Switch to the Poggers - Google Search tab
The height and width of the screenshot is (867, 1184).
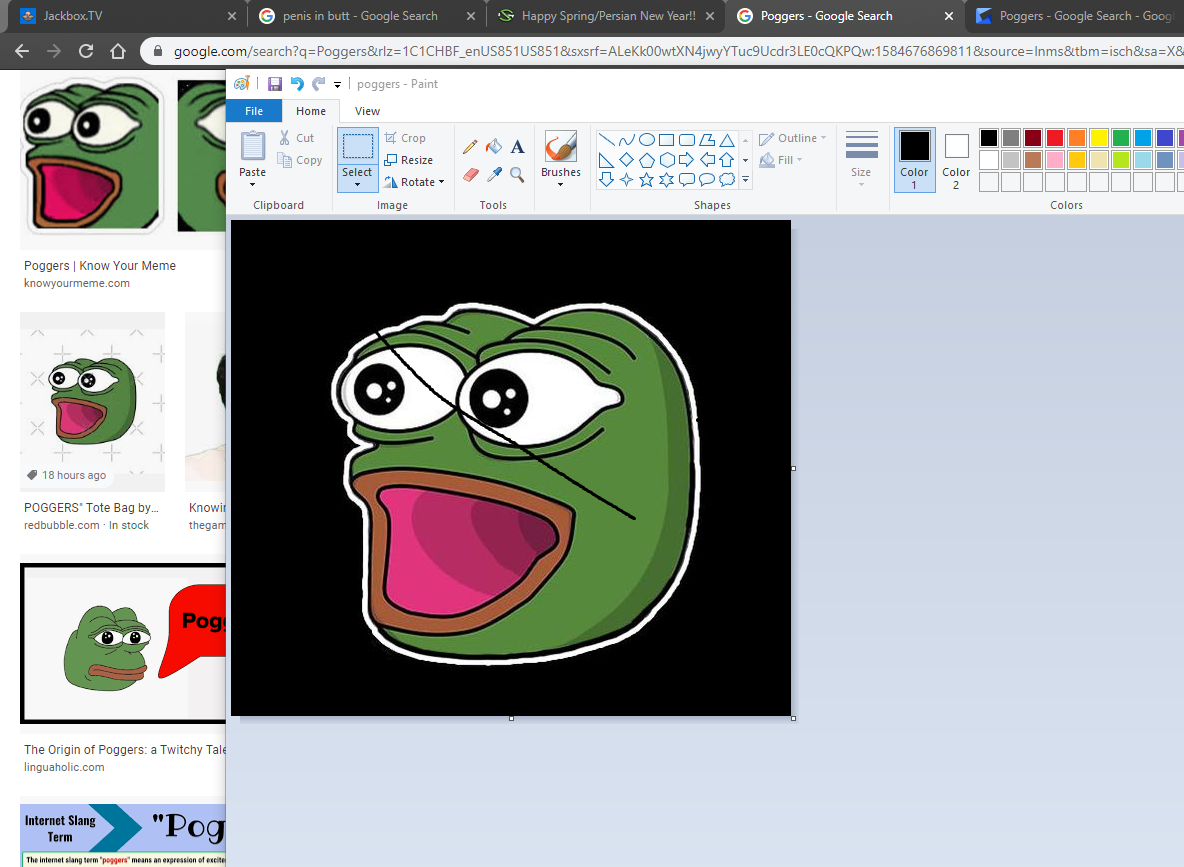[846, 16]
